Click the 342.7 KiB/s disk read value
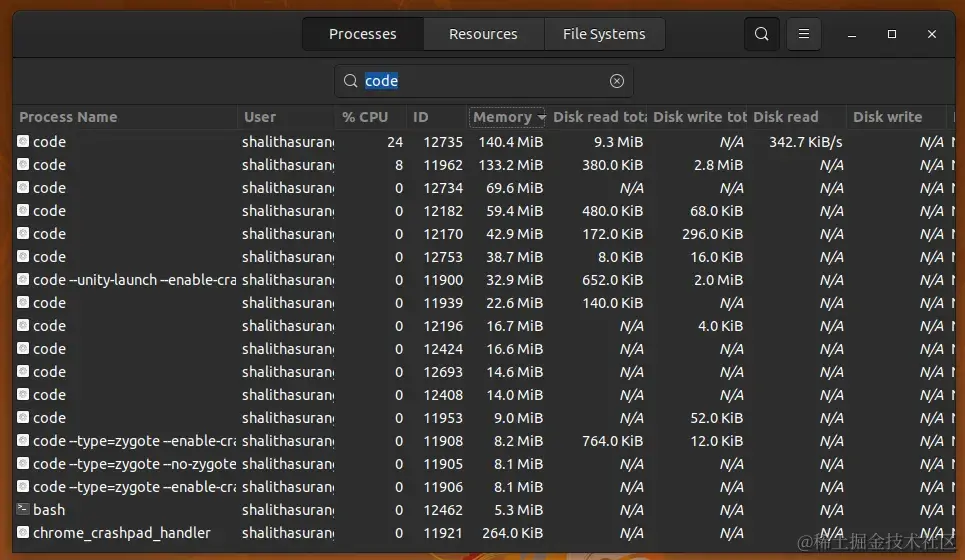 click(x=805, y=142)
